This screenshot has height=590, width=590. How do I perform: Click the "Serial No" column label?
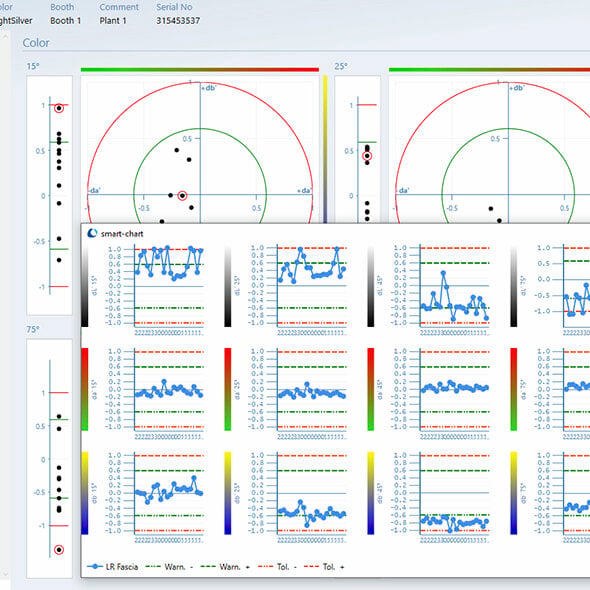pos(174,7)
